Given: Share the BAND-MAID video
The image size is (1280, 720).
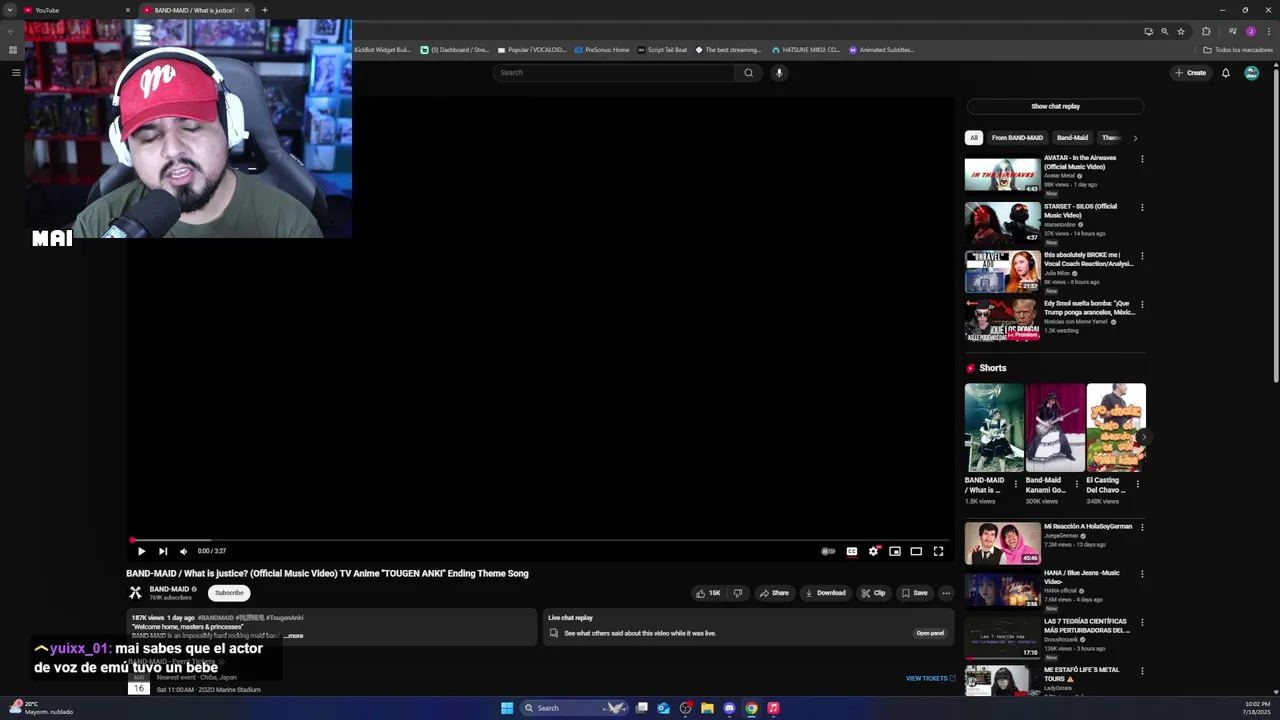Looking at the screenshot, I should (x=774, y=593).
